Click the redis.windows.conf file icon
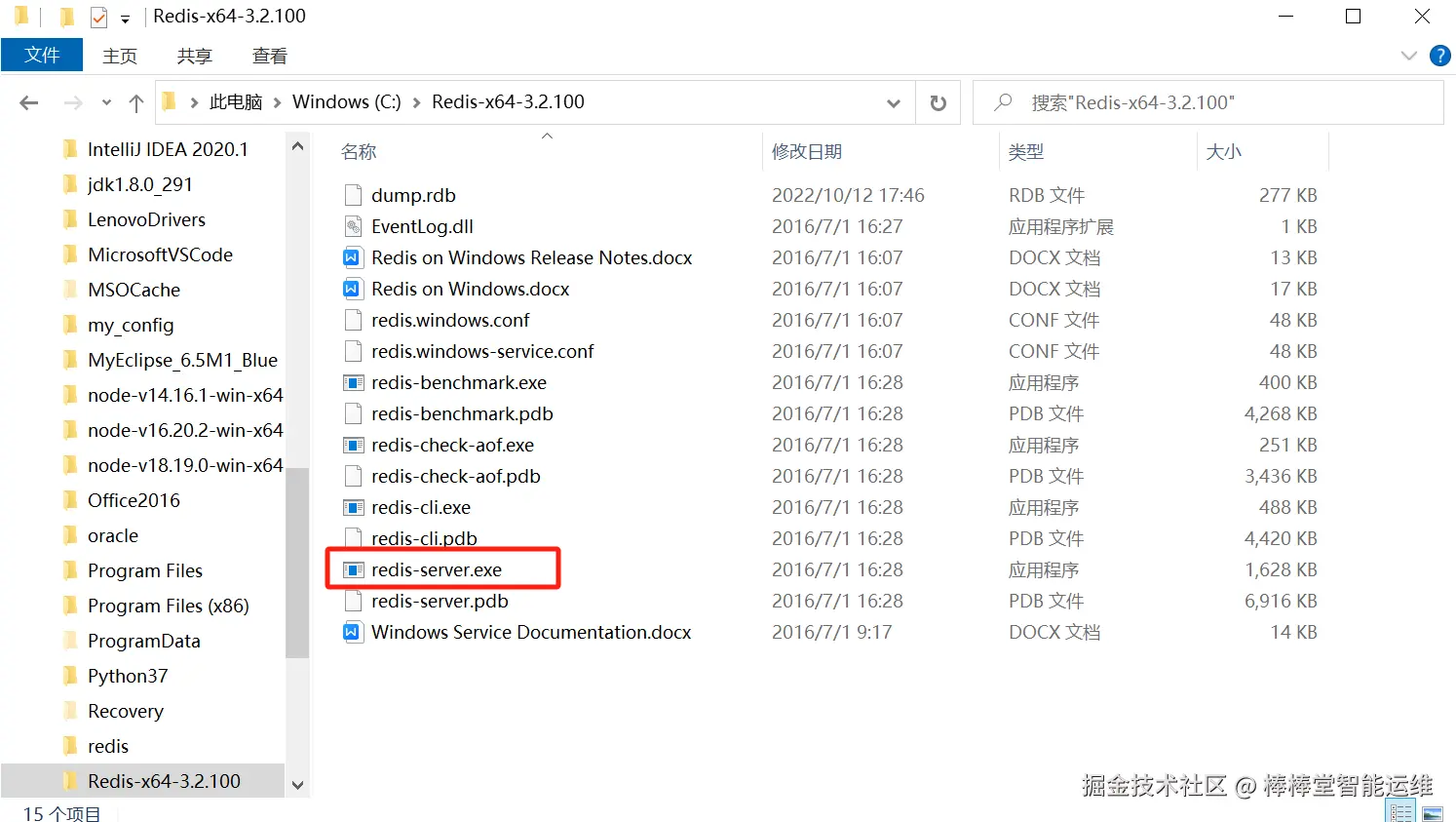 [353, 320]
